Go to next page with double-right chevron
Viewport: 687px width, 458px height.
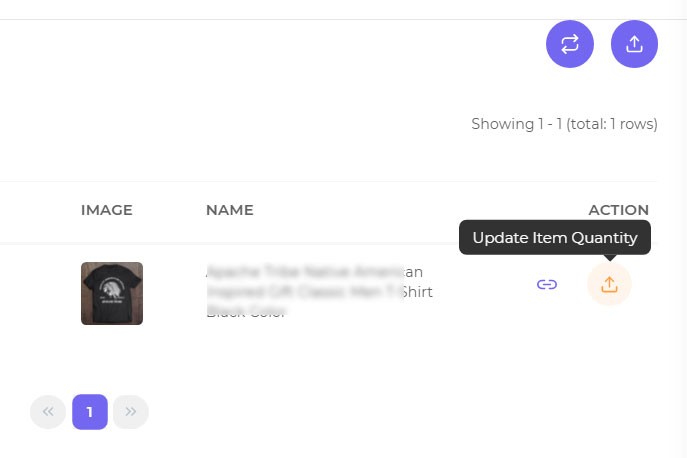point(131,412)
